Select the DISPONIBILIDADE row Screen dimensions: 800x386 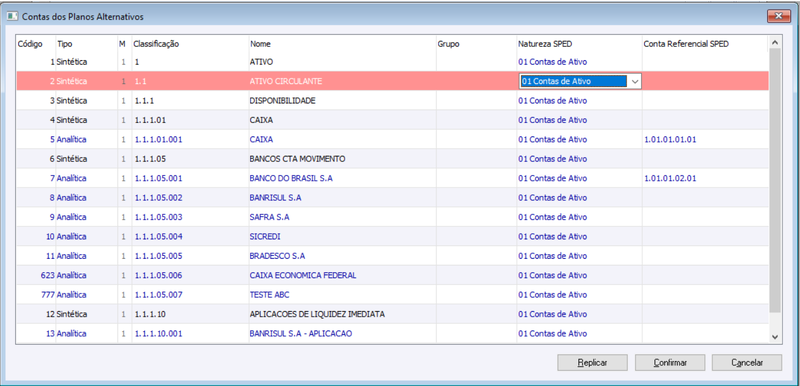pyautogui.click(x=392, y=100)
